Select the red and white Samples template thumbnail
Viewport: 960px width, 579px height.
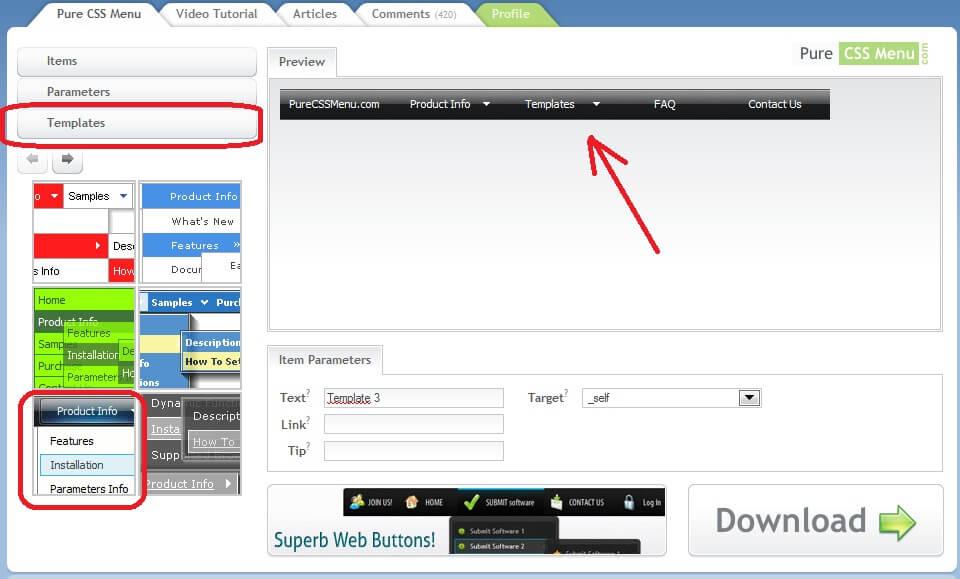(84, 232)
